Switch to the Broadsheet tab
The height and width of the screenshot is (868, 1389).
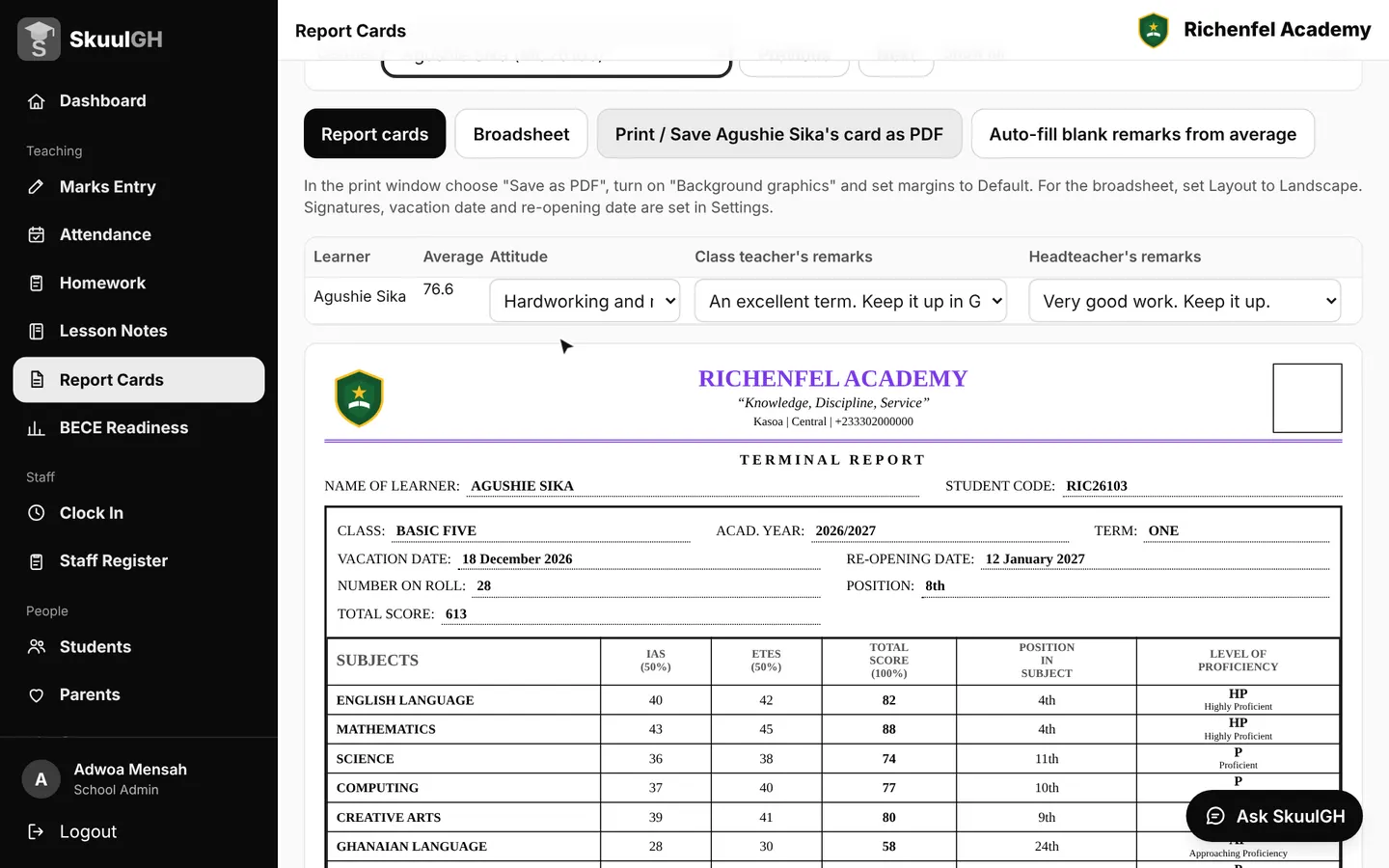coord(521,134)
